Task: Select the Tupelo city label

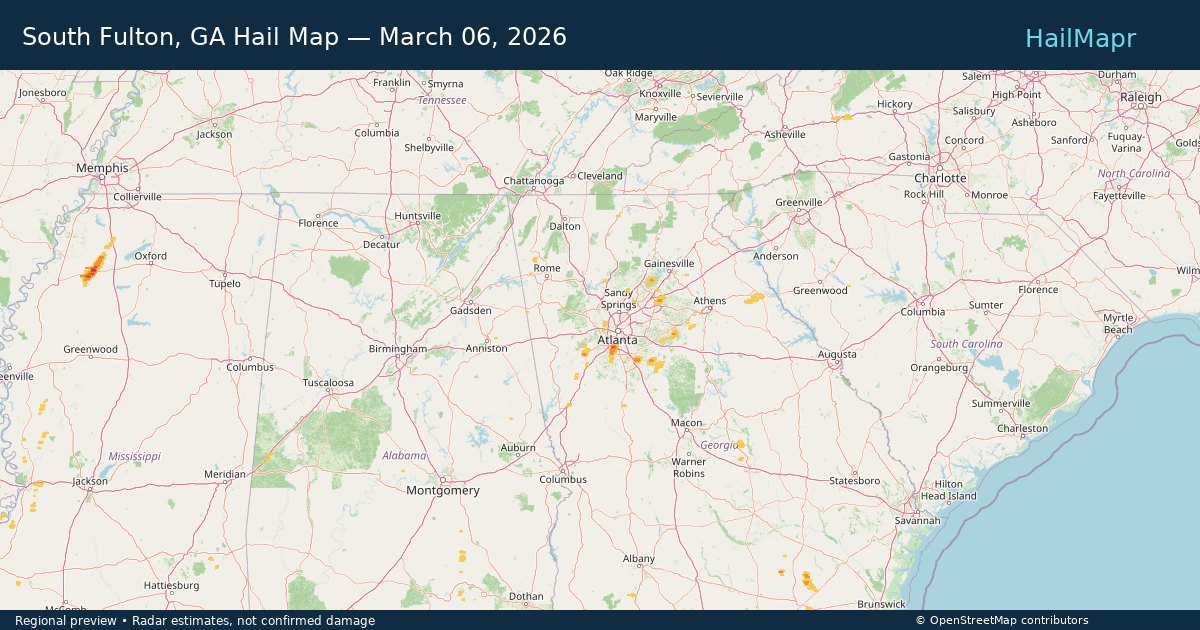Action: click(x=225, y=284)
